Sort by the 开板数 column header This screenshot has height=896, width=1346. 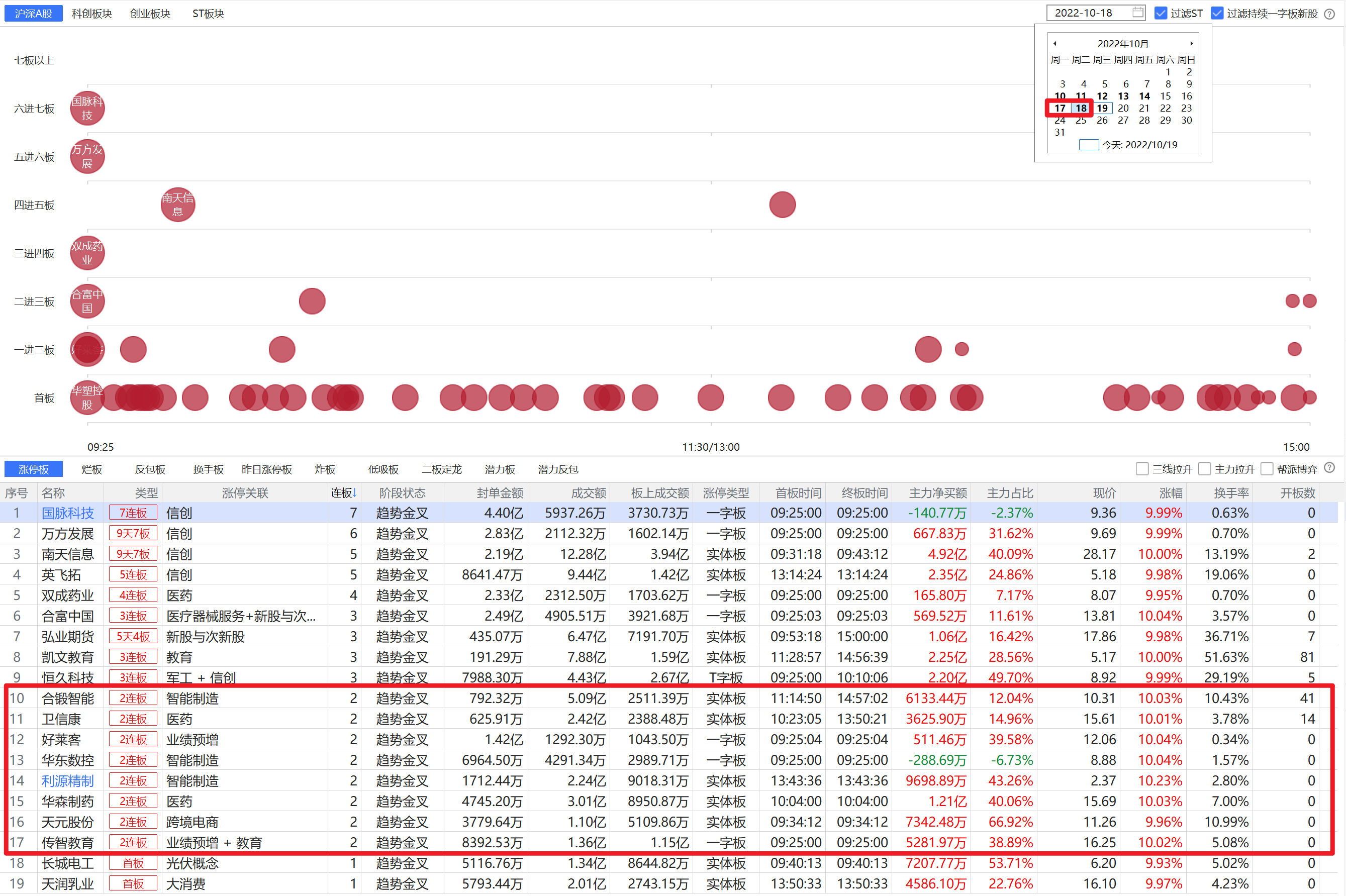(1297, 492)
